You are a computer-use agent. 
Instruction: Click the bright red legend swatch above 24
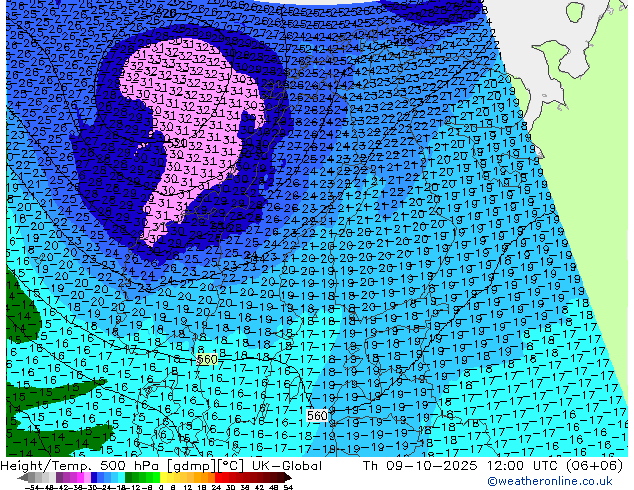pos(218,478)
